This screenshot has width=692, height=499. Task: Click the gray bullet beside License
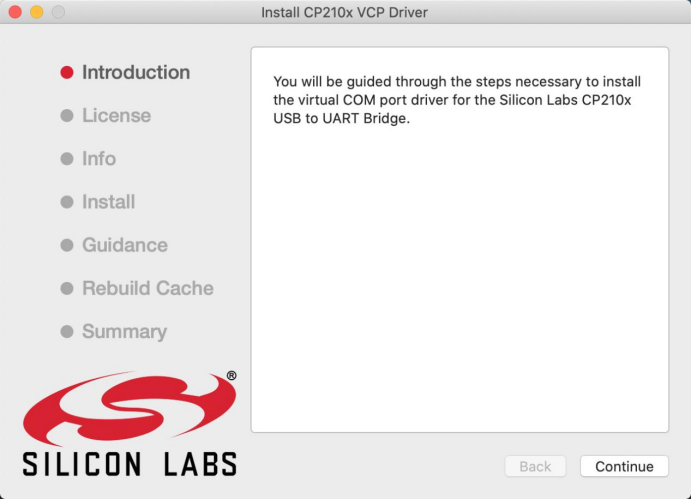(67, 116)
